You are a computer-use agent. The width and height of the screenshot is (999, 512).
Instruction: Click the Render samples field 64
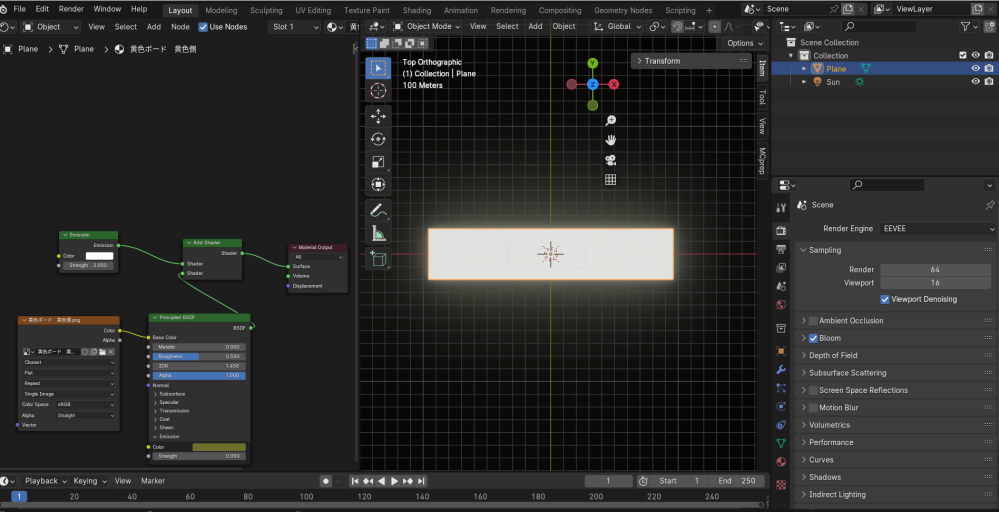coord(935,269)
